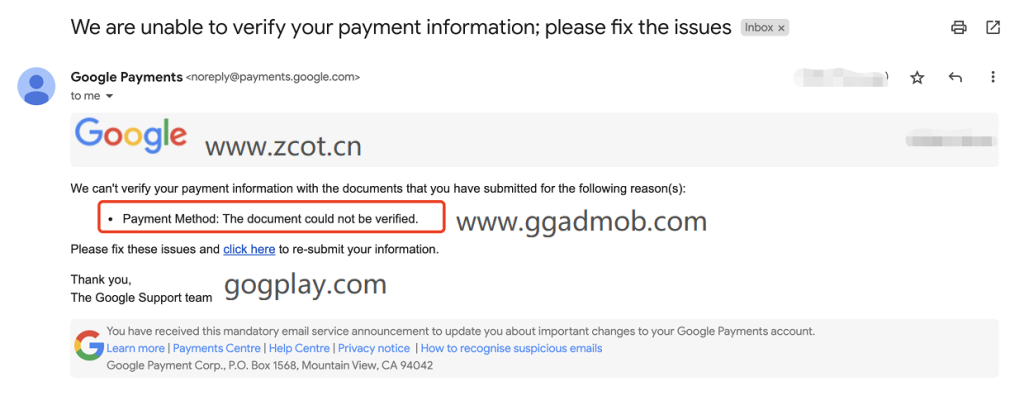Remove the Inbox label with the x
Screen dimensions: 1024x396
point(781,28)
